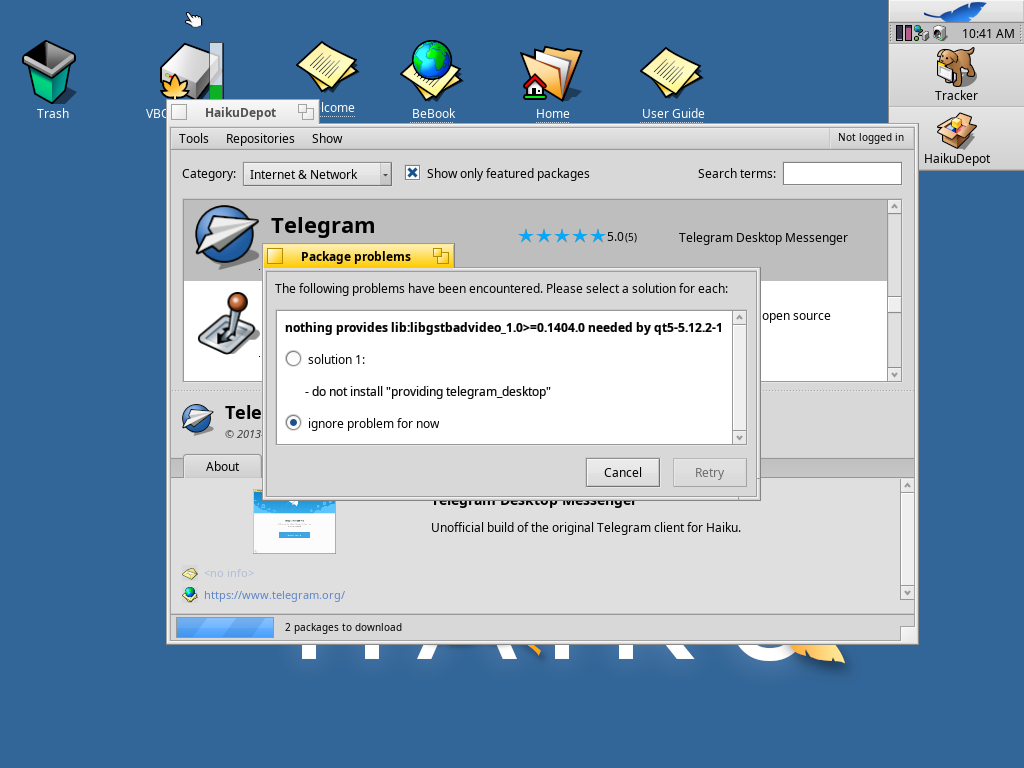
Task: Click the 'Unofficial build of the original Telegram client' description
Action: coord(586,528)
